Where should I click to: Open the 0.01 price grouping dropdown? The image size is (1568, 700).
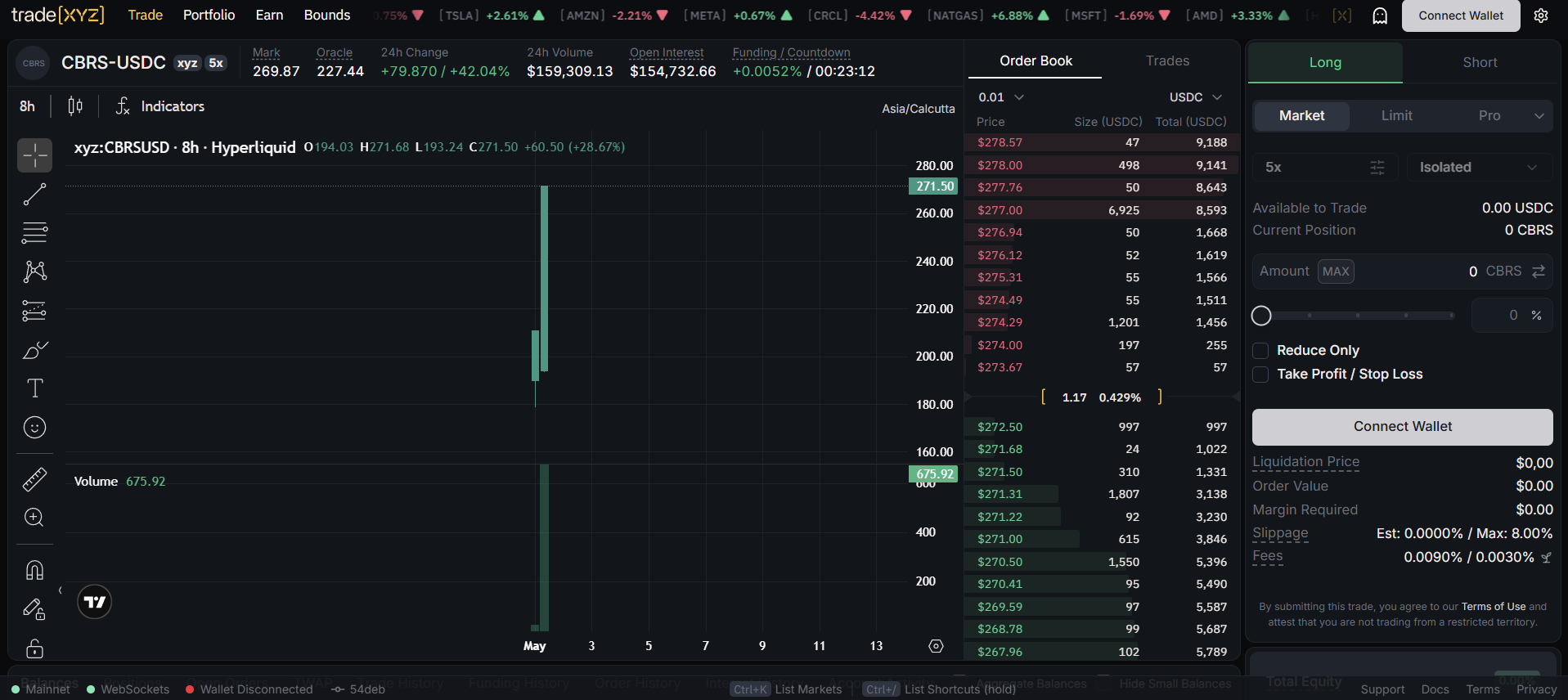[1001, 97]
